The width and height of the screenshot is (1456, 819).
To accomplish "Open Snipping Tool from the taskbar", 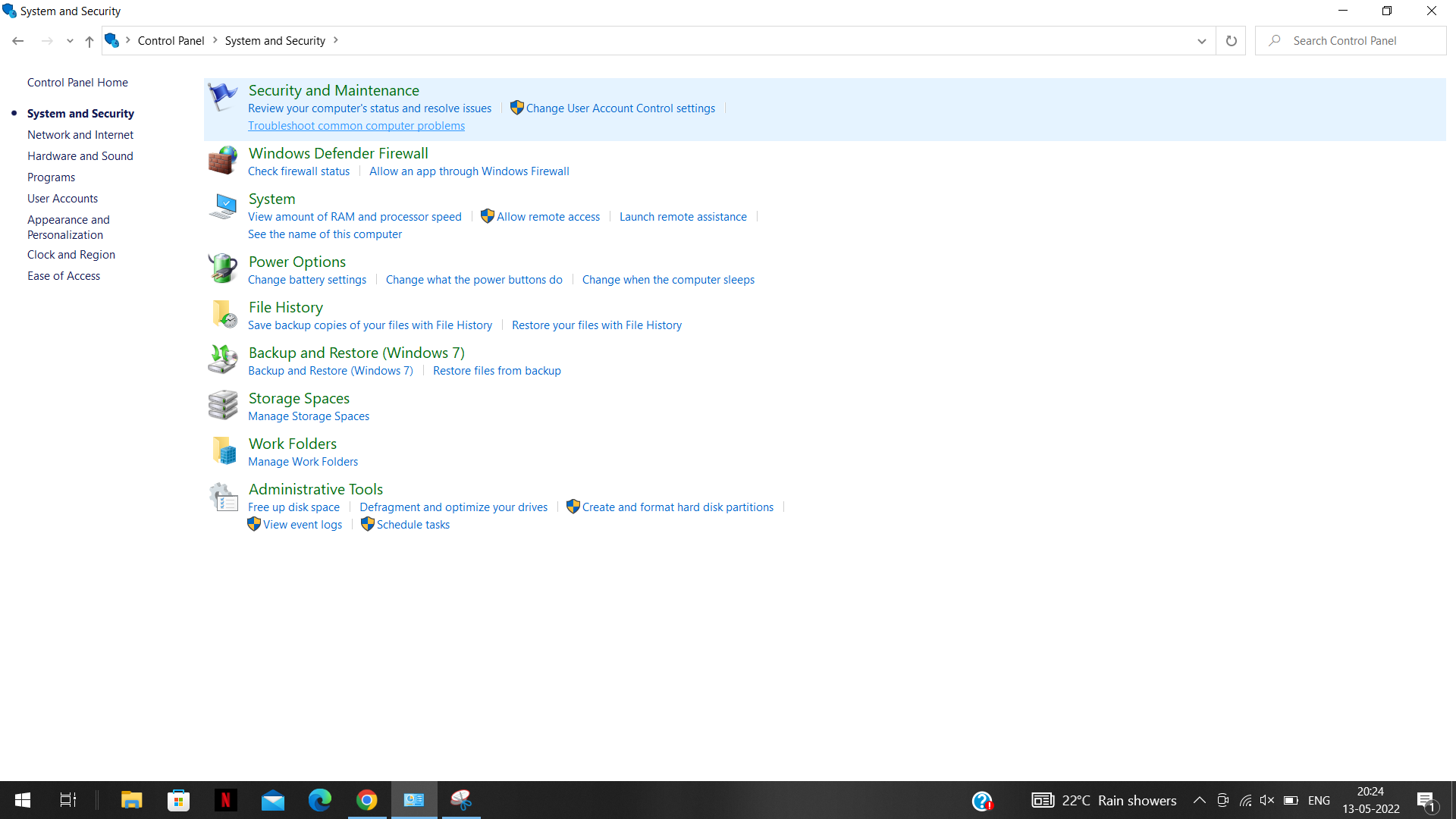I will [460, 800].
